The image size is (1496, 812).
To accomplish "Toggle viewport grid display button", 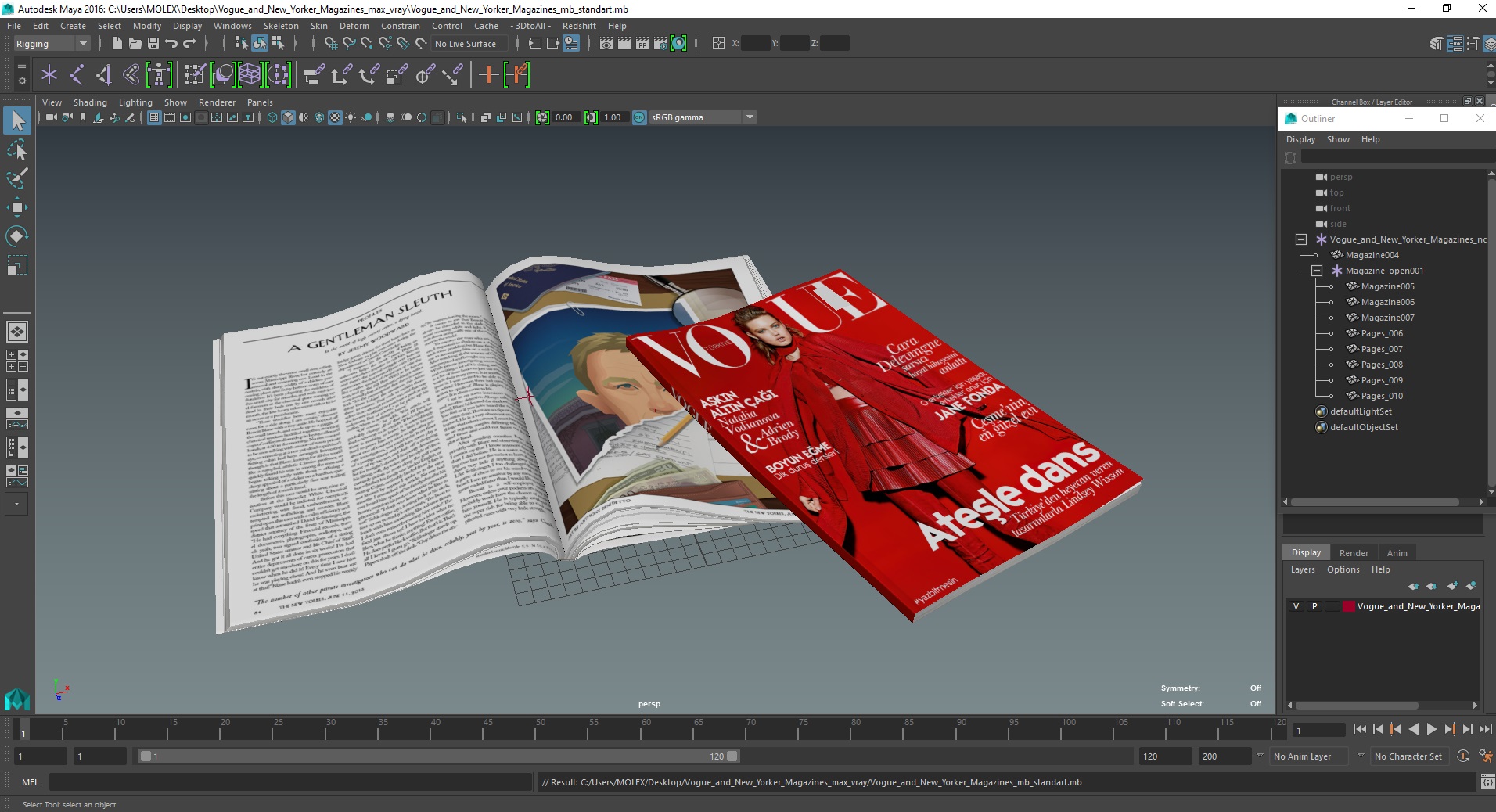I will 154,117.
